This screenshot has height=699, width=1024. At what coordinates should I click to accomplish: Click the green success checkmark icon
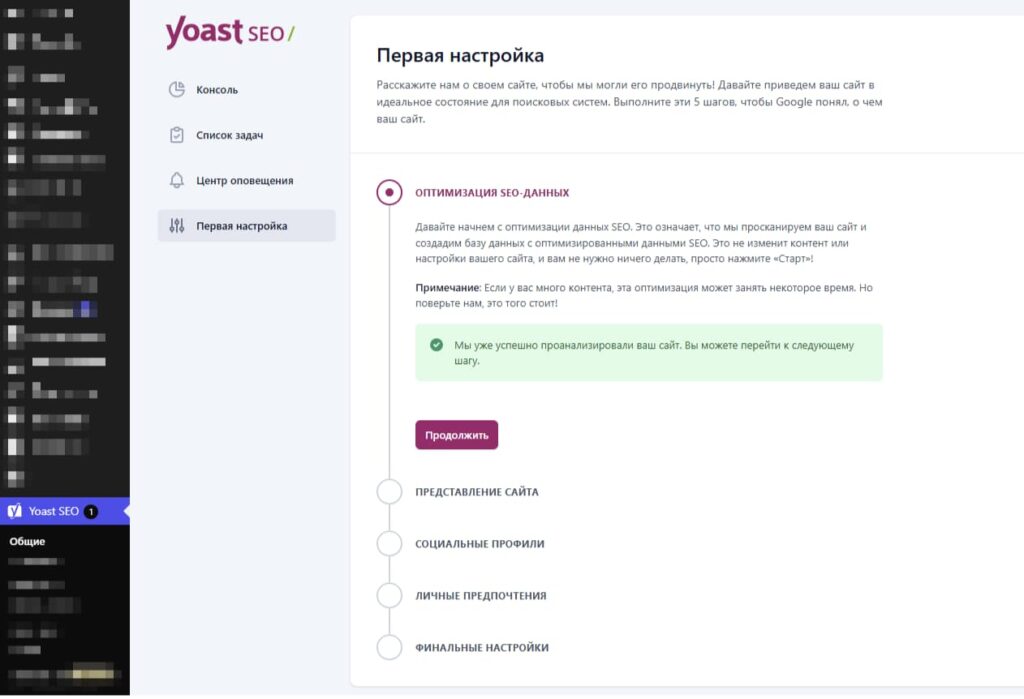tap(436, 345)
